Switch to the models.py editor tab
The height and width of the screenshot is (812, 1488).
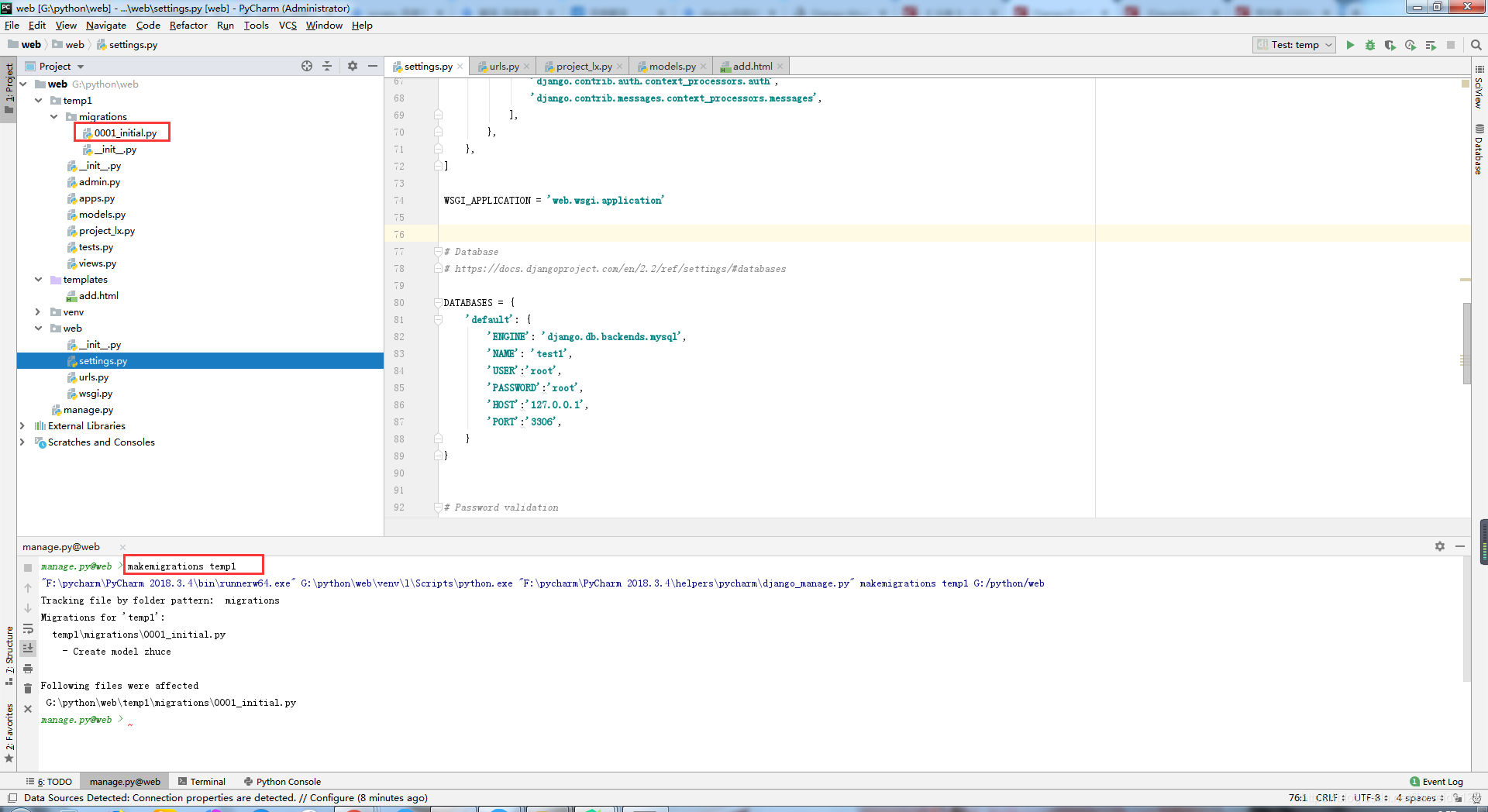(672, 67)
